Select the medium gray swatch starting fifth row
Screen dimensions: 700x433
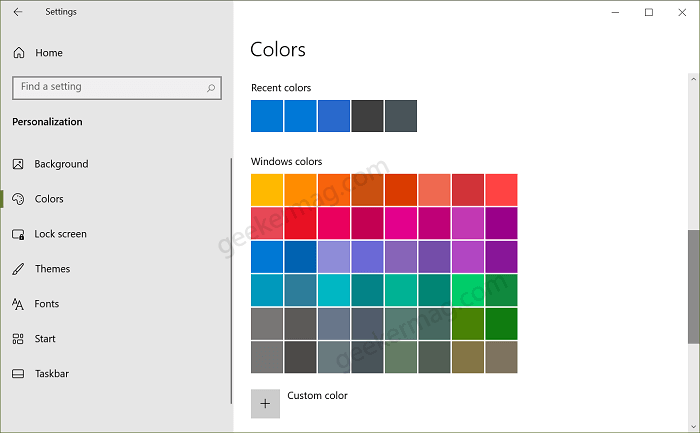point(267,324)
